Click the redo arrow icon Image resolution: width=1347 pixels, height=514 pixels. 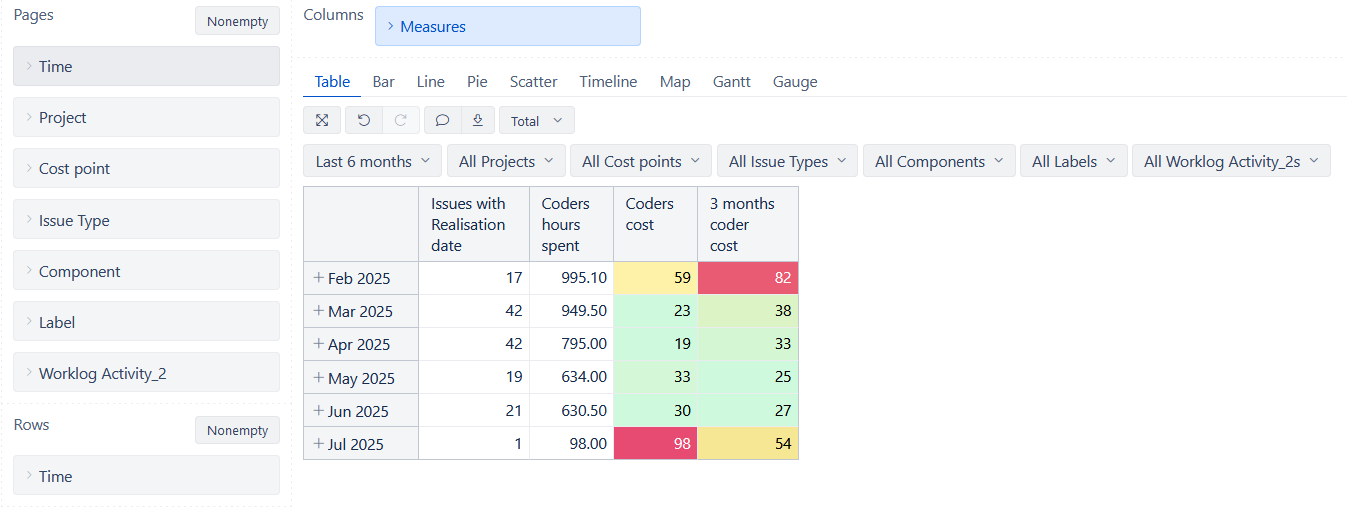[401, 120]
